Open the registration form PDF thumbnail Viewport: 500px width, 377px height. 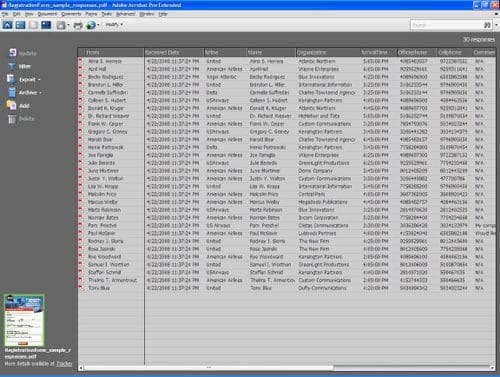[24, 320]
